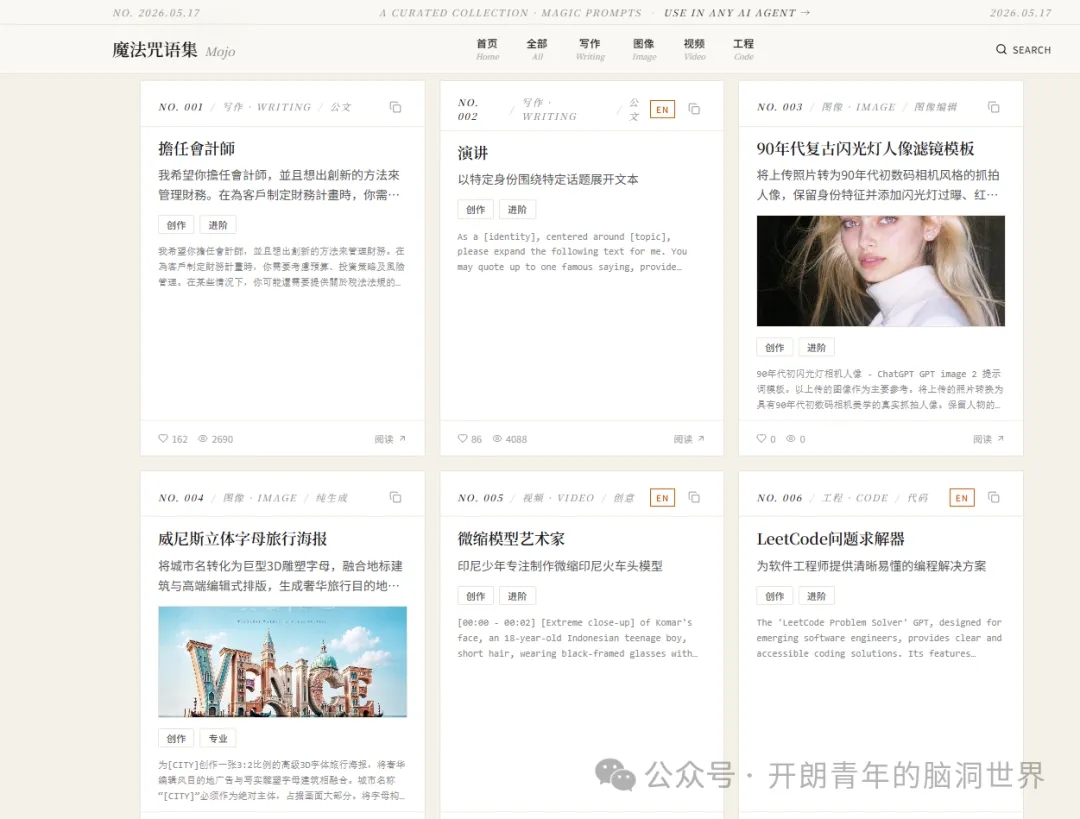The width and height of the screenshot is (1080, 819).
Task: Click 创作 tag on 威尼斯 poster card
Action: point(176,738)
